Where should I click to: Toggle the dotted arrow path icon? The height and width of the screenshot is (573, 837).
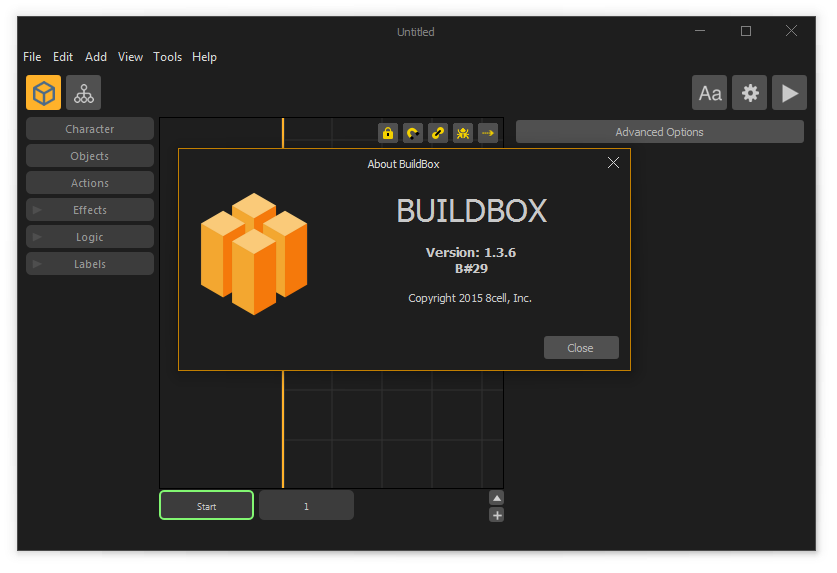pyautogui.click(x=488, y=133)
